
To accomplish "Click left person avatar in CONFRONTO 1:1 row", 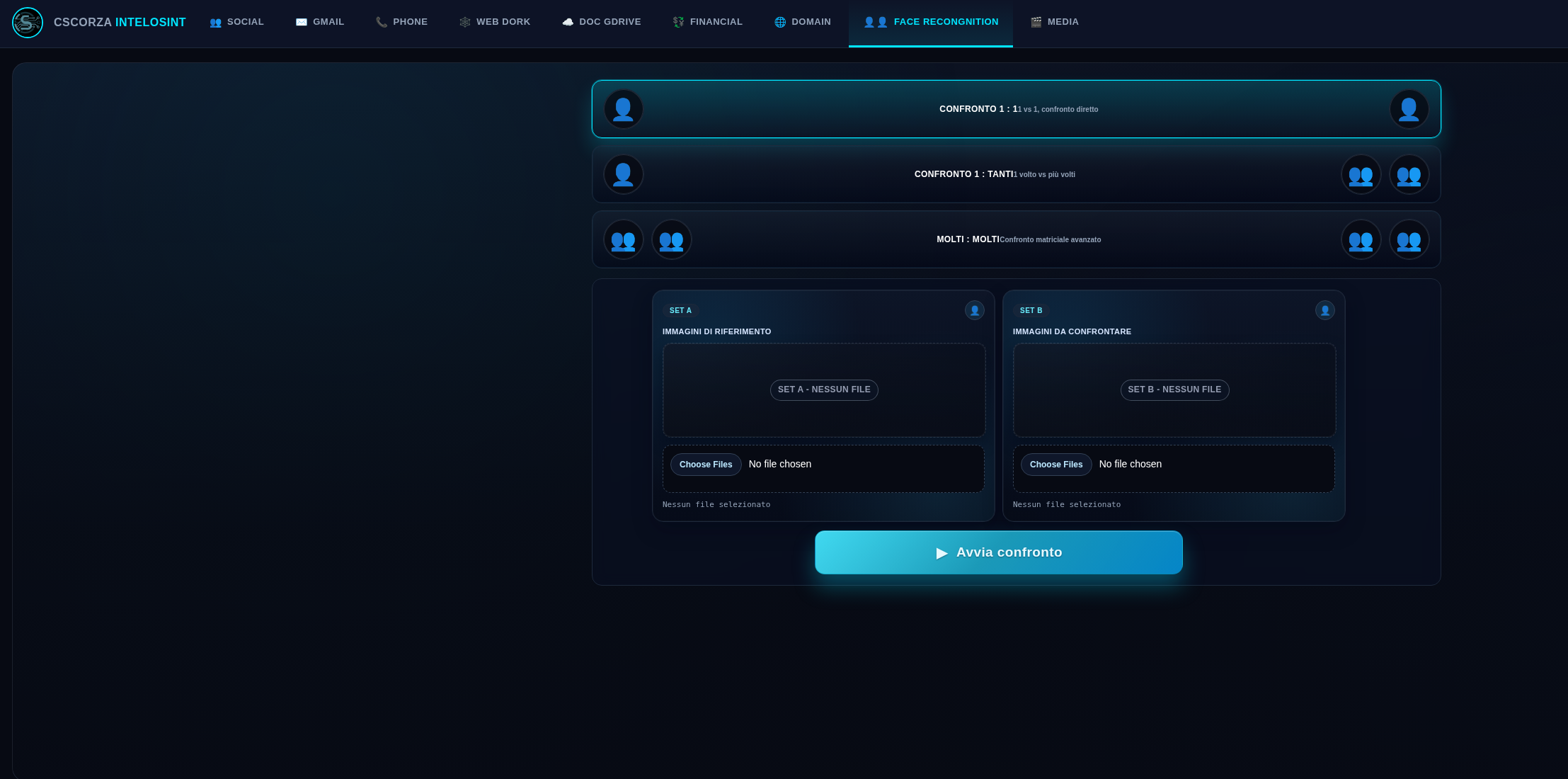I will pyautogui.click(x=623, y=109).
